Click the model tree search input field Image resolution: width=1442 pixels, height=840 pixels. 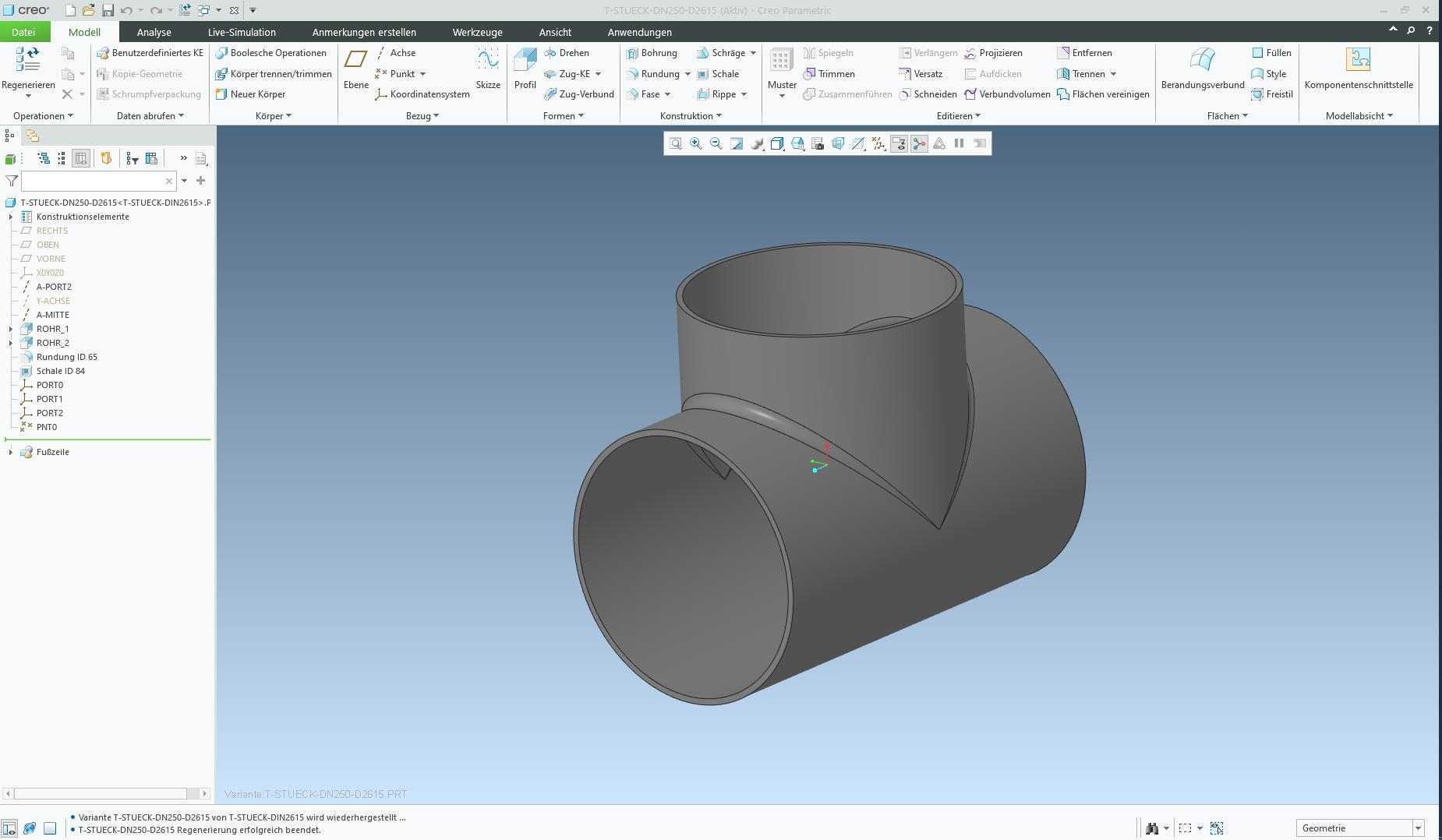click(x=92, y=181)
